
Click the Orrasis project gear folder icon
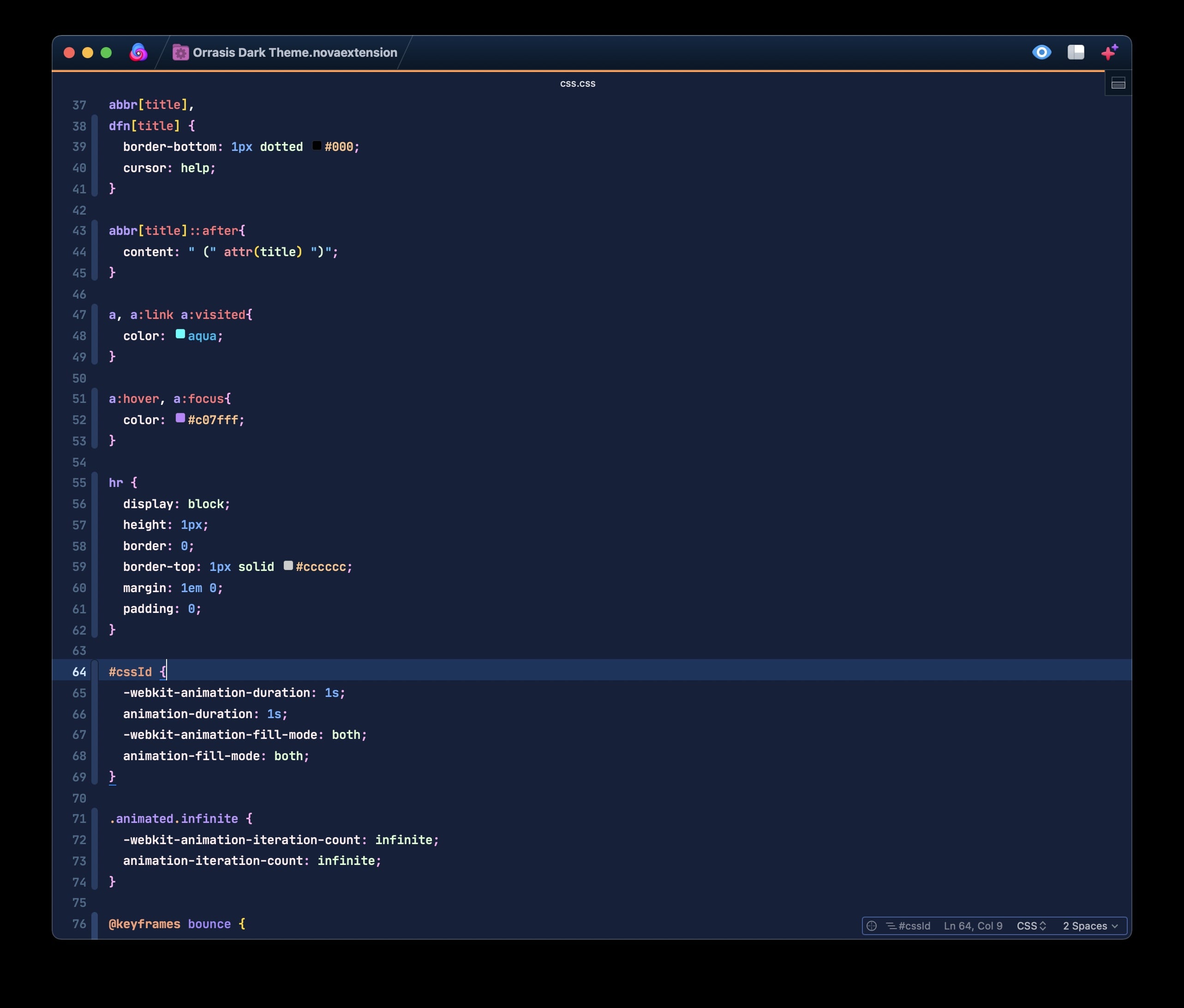pyautogui.click(x=180, y=53)
